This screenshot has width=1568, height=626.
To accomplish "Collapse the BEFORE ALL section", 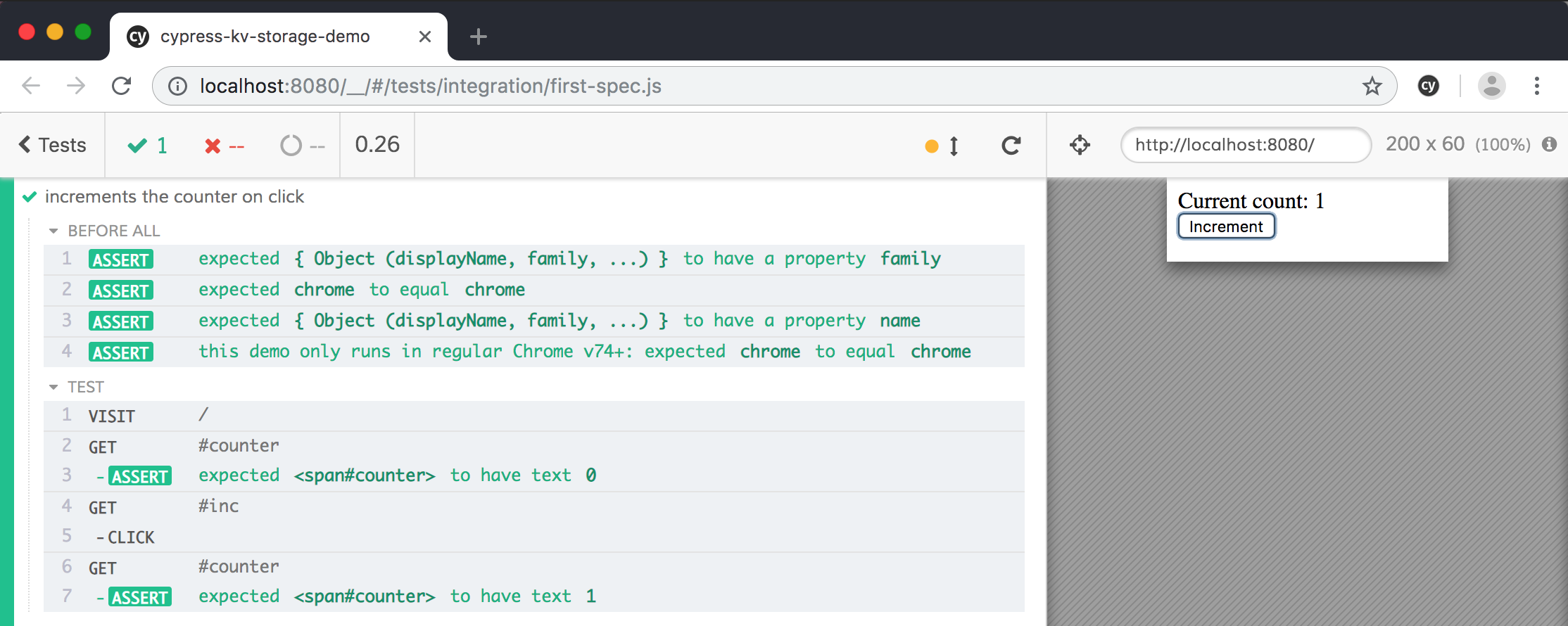I will coord(105,231).
